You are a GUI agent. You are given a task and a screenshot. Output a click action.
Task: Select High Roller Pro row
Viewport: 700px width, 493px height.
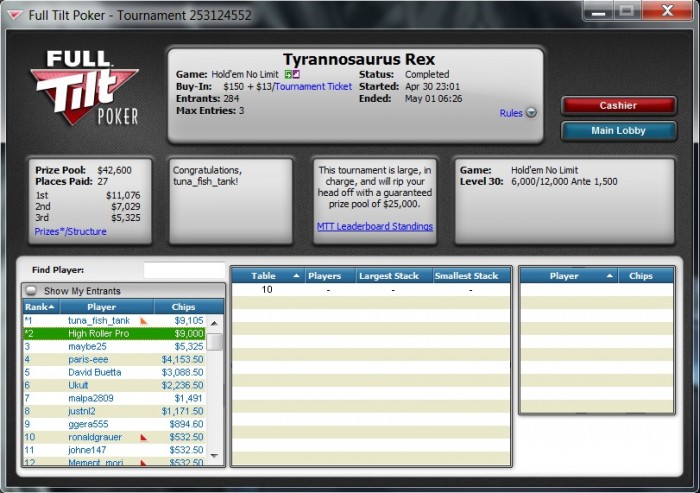tap(114, 334)
